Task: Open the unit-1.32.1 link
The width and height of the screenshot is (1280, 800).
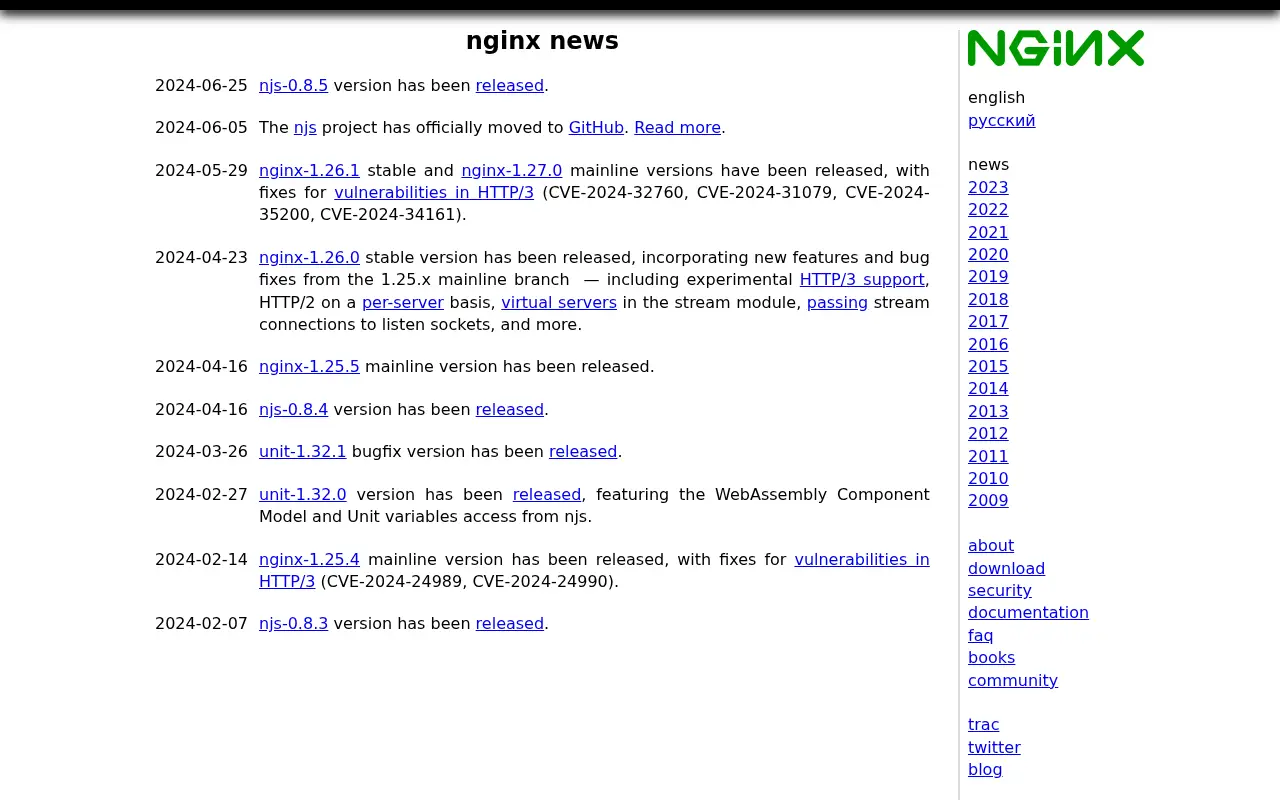Action: (x=302, y=452)
